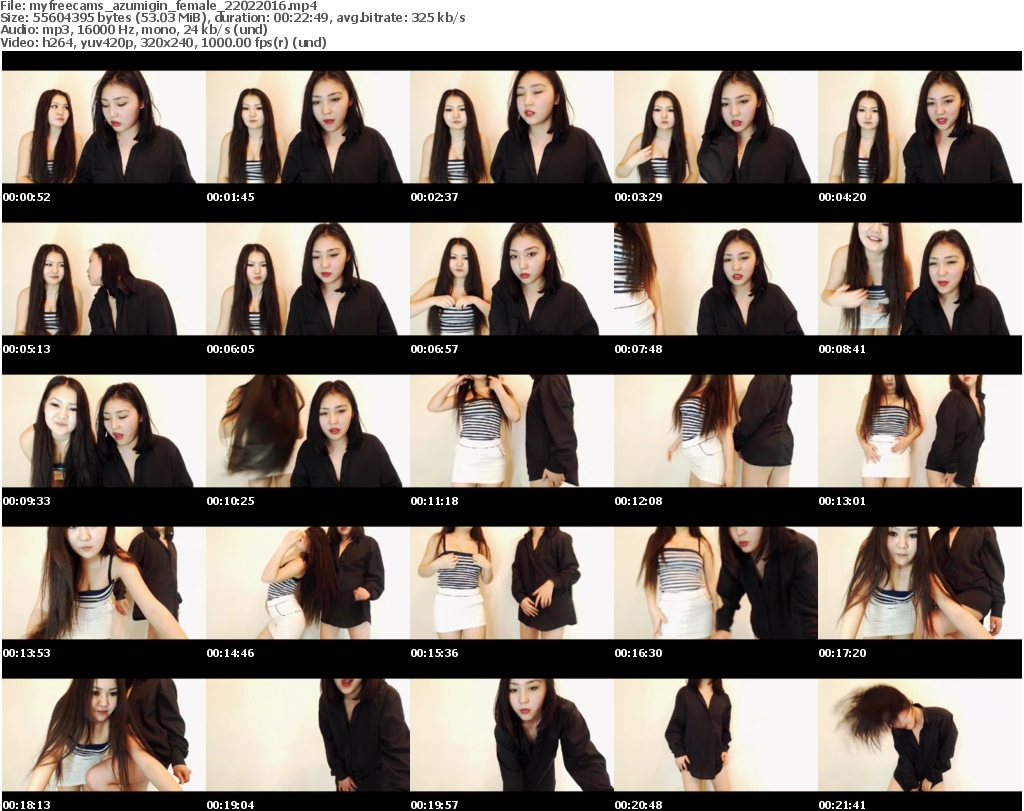Click the 00:00:52 timestamp label
Viewport: 1024px width, 811px height.
[27, 197]
